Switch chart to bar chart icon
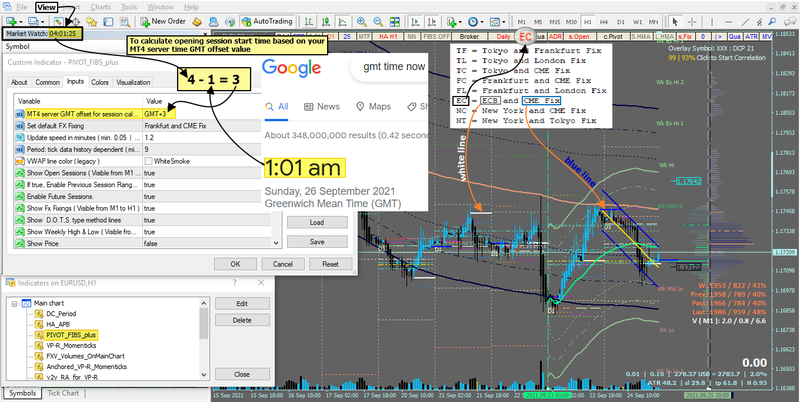This screenshot has width=800, height=402. click(x=309, y=21)
